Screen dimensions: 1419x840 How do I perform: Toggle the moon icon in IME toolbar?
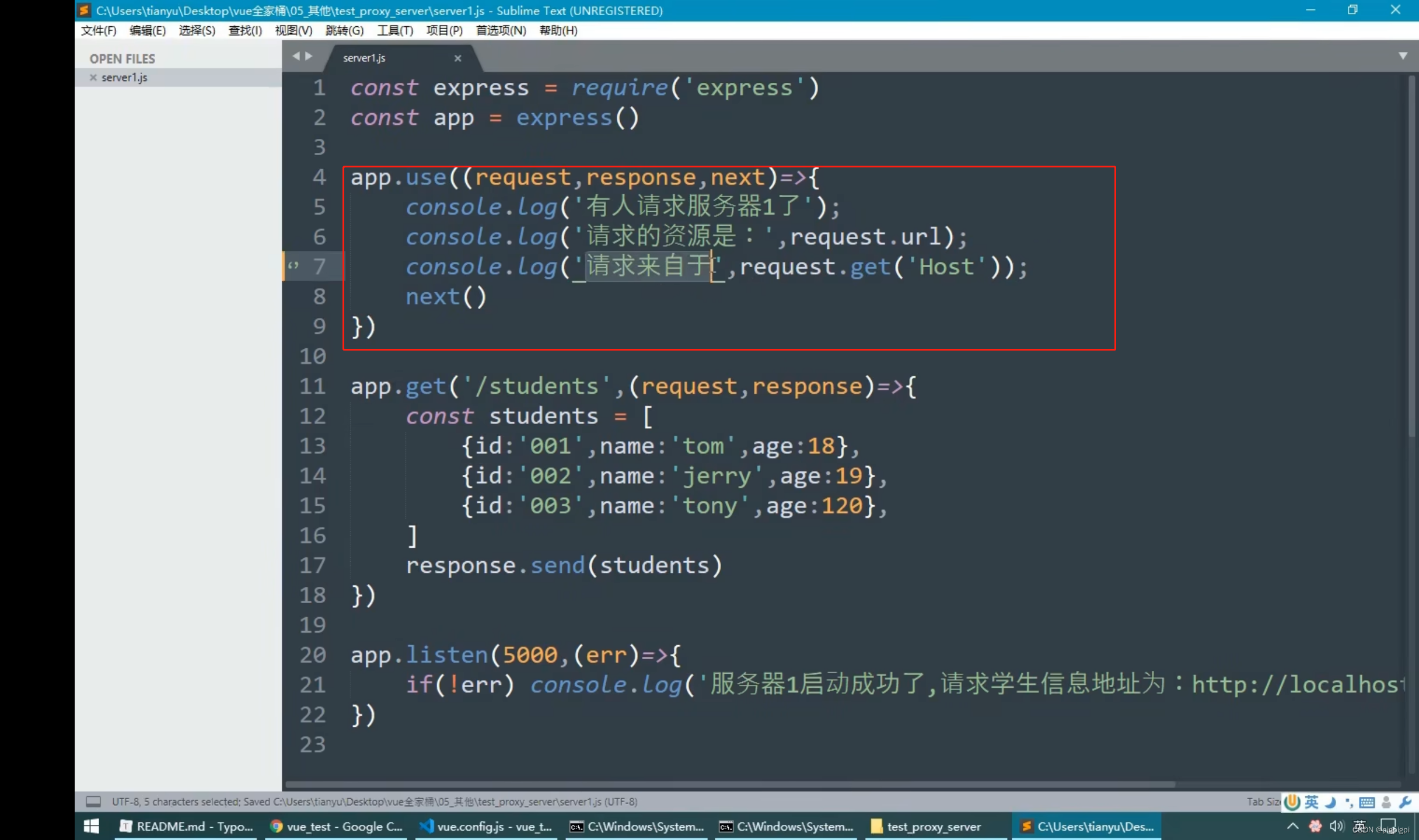[x=1330, y=802]
